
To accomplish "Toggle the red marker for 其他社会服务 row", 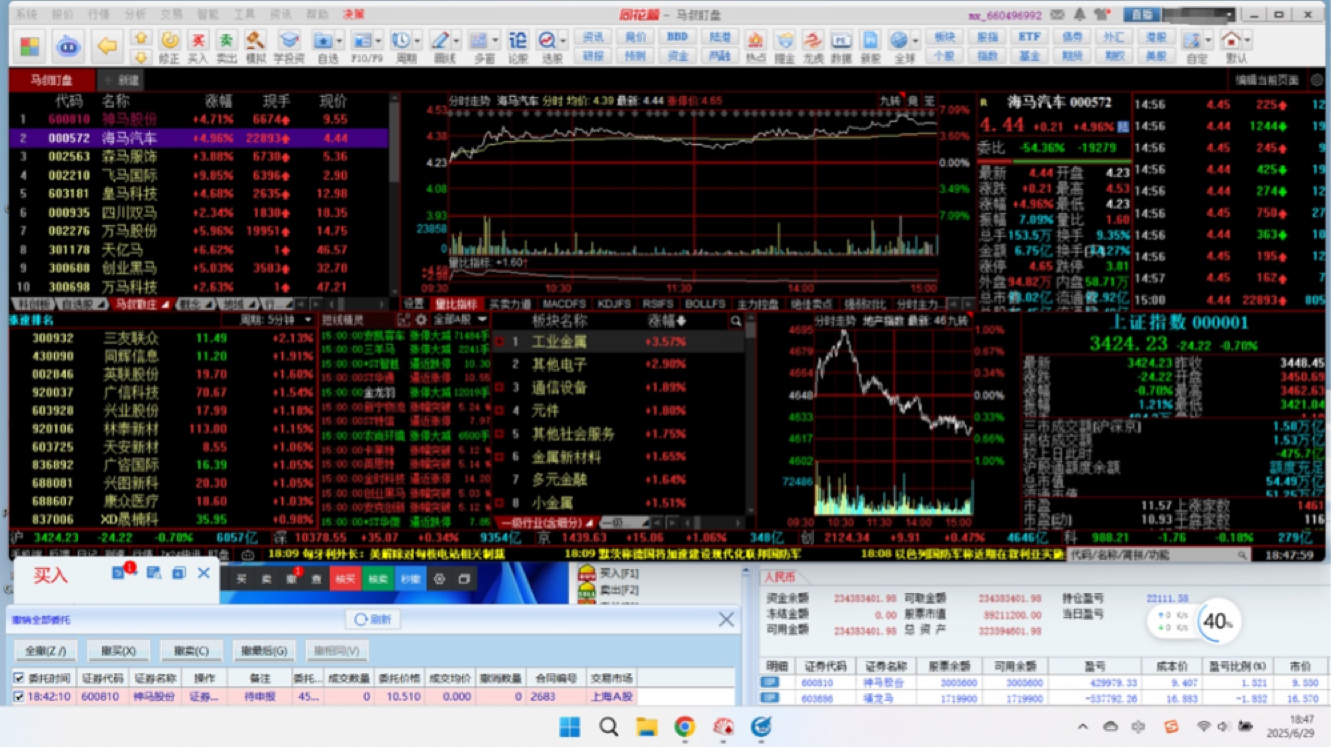I will tap(500, 434).
